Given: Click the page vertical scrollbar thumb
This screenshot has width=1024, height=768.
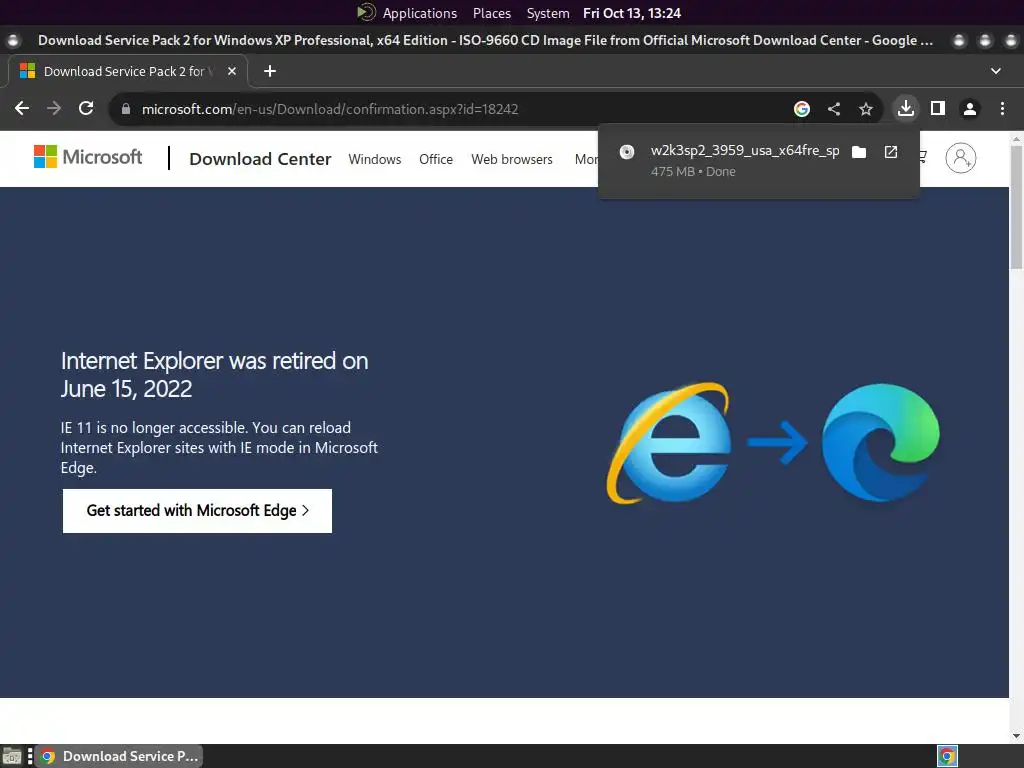Looking at the screenshot, I should pyautogui.click(x=1016, y=206).
